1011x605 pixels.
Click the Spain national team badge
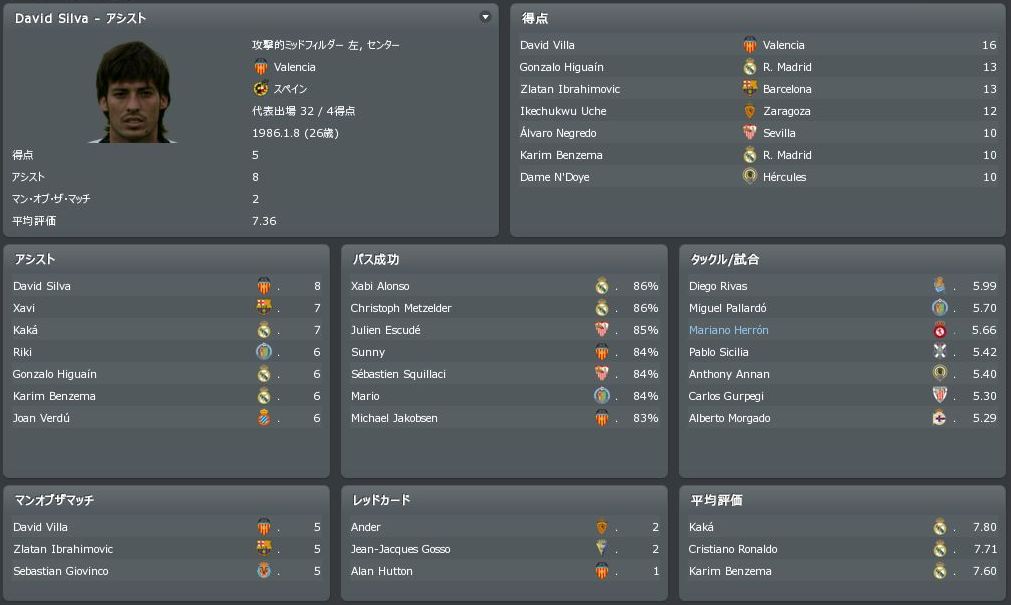click(261, 89)
